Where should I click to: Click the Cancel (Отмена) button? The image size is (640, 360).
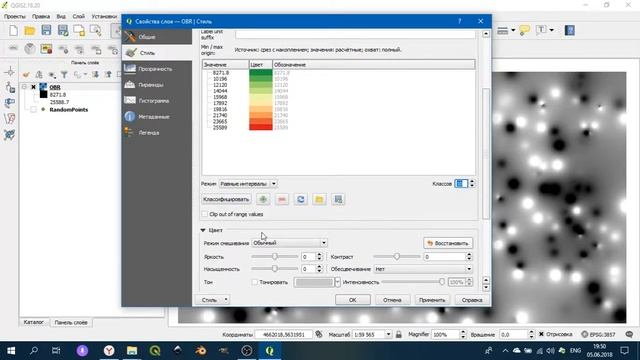[x=392, y=300]
